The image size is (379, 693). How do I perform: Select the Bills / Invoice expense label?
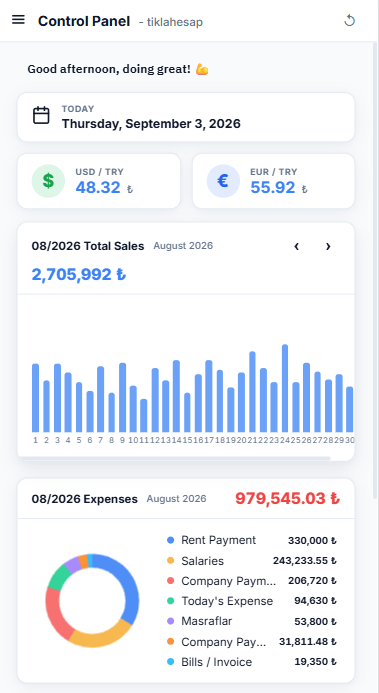[x=216, y=662]
